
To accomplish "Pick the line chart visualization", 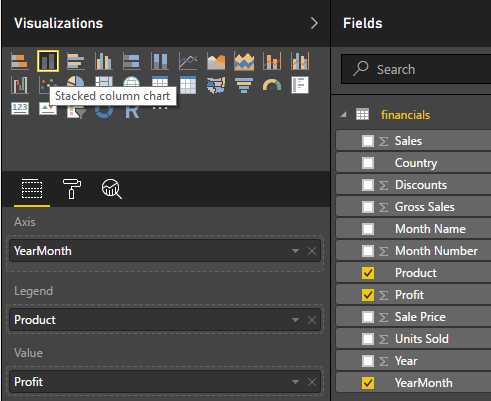I will (188, 61).
